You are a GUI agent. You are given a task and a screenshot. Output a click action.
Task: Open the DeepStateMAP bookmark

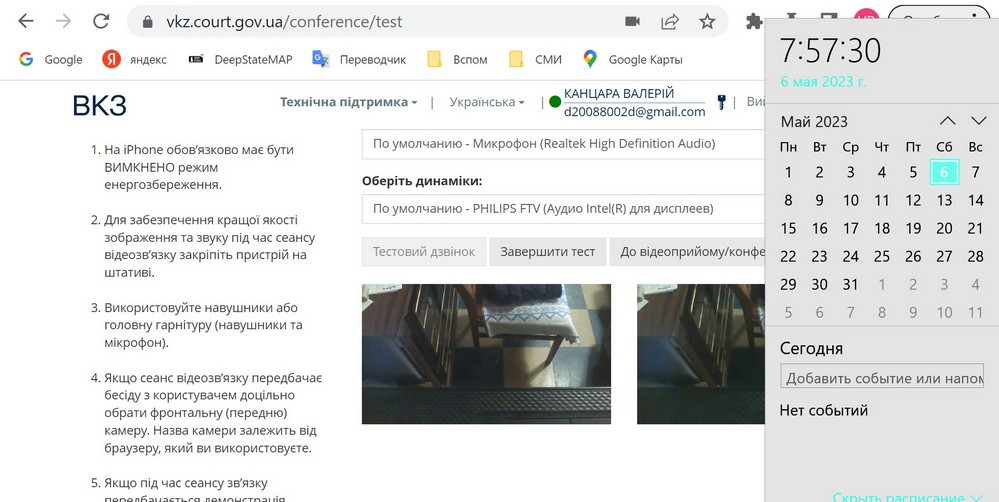coord(240,59)
